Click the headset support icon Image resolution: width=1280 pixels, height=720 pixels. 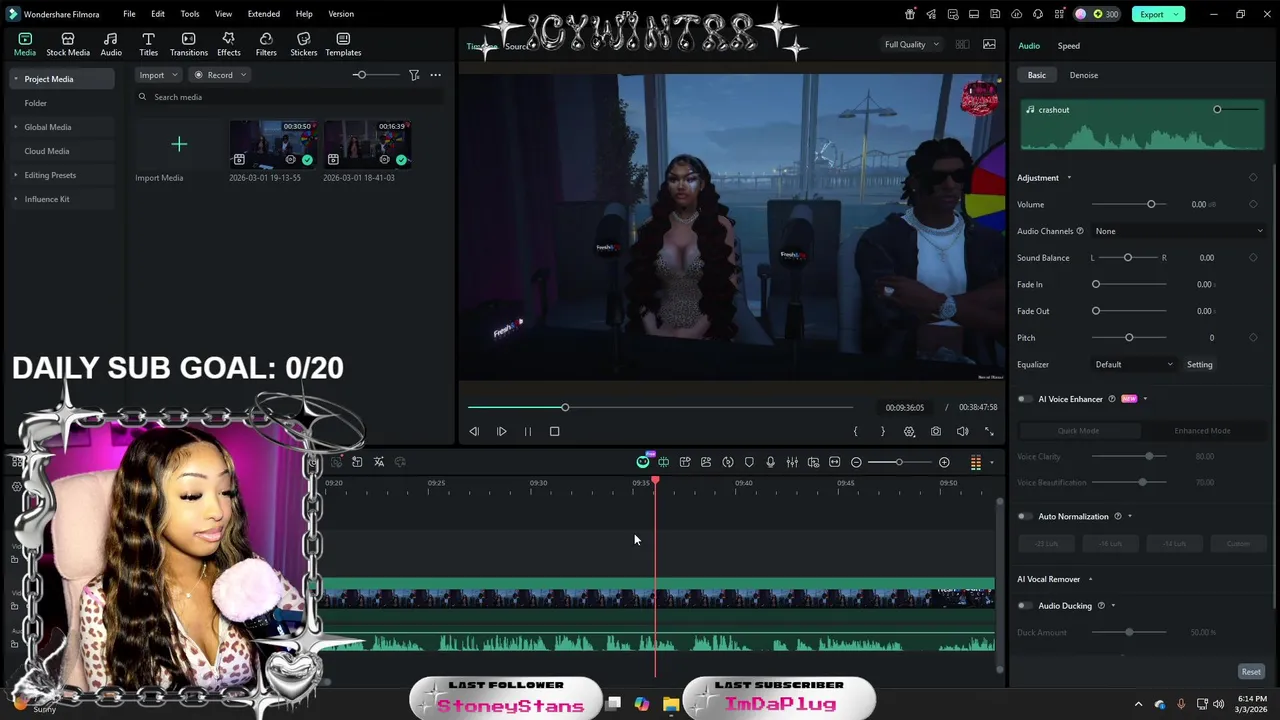click(x=1038, y=14)
